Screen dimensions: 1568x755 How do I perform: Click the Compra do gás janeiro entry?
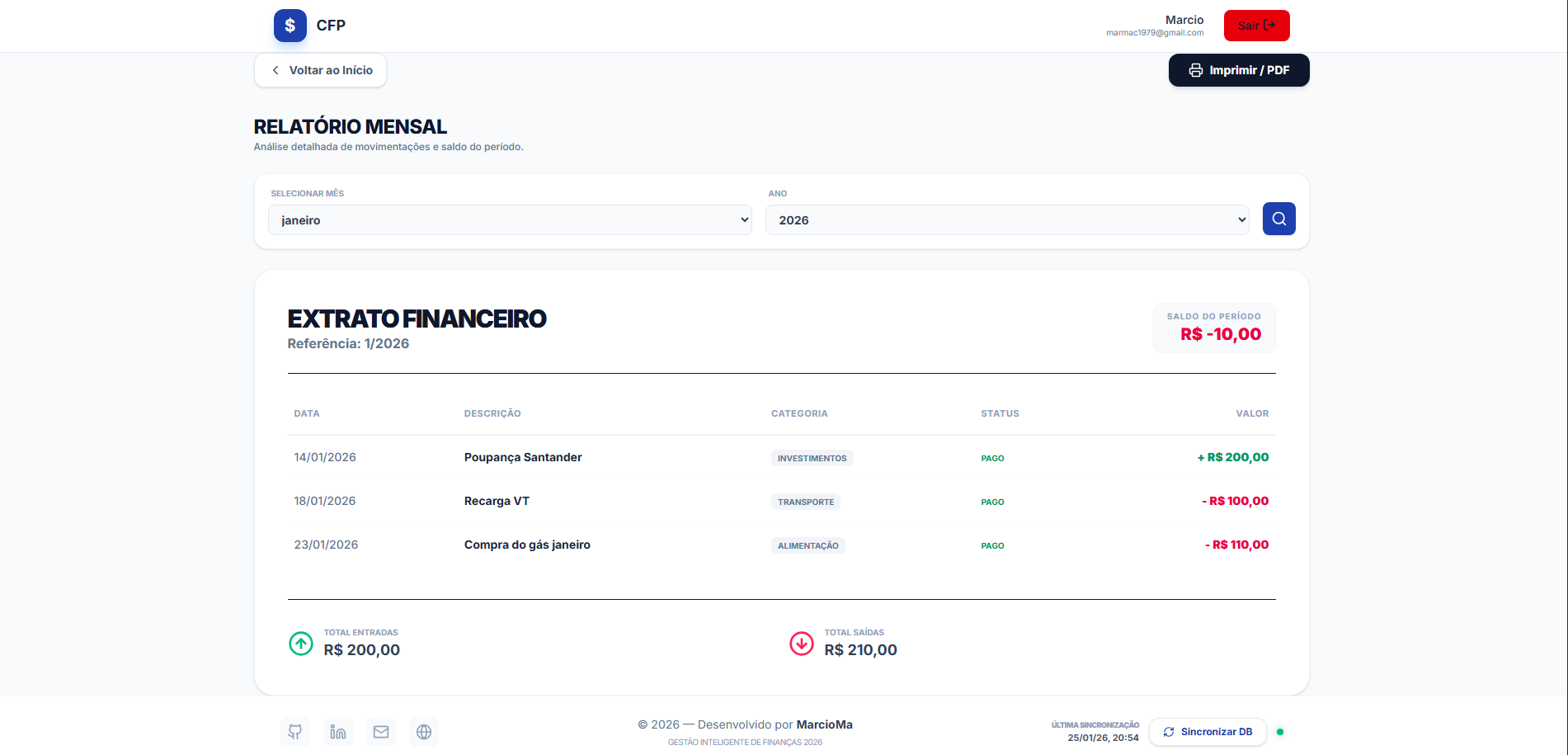tap(527, 545)
